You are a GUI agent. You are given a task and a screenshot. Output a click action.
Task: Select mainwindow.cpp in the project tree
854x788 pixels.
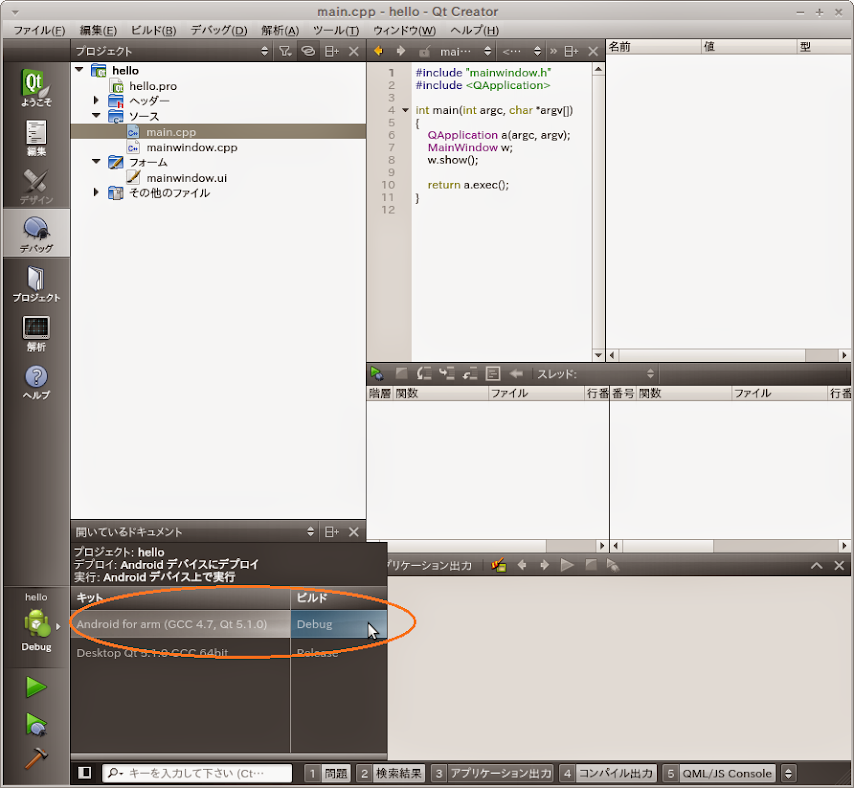click(192, 147)
